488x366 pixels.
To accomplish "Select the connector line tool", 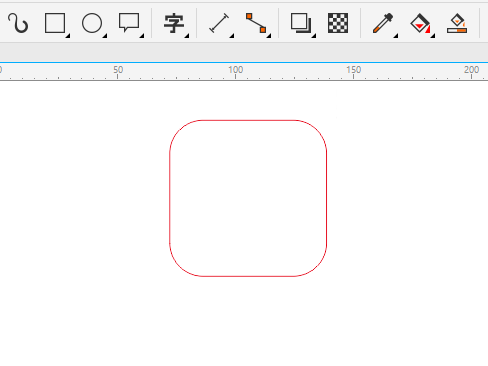I will point(256,23).
